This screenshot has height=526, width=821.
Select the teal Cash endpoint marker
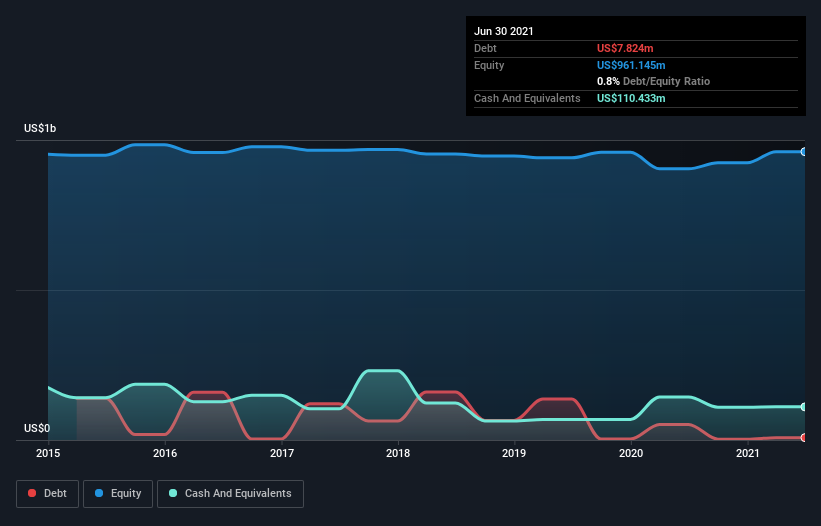(x=804, y=407)
